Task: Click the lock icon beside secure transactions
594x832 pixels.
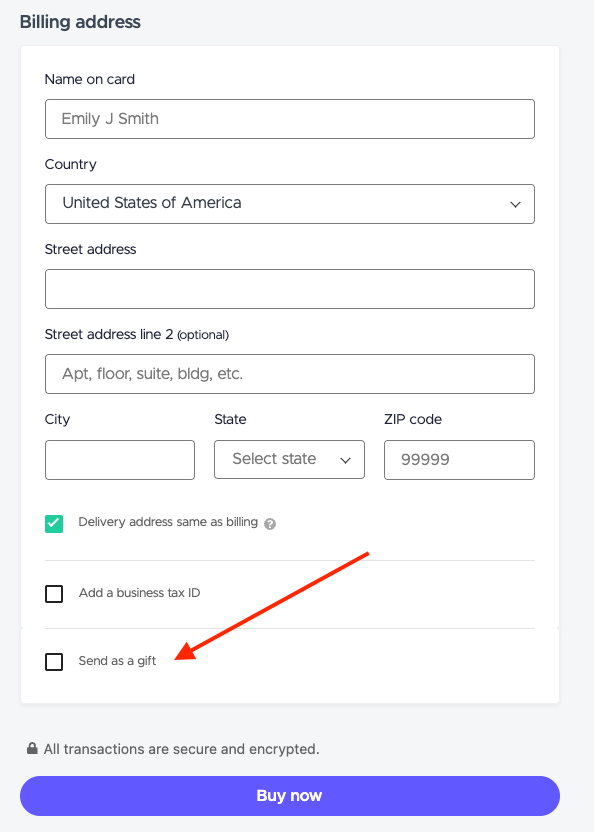Action: (x=32, y=748)
